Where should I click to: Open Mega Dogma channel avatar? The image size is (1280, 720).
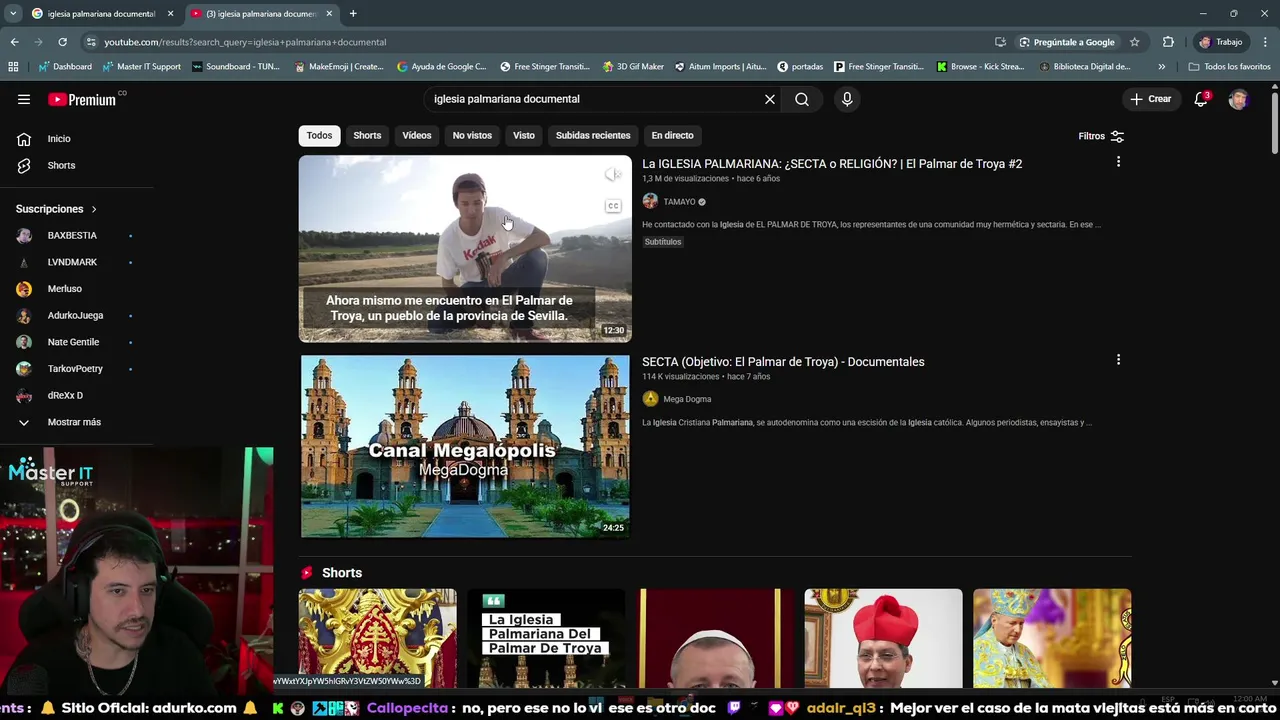(650, 399)
